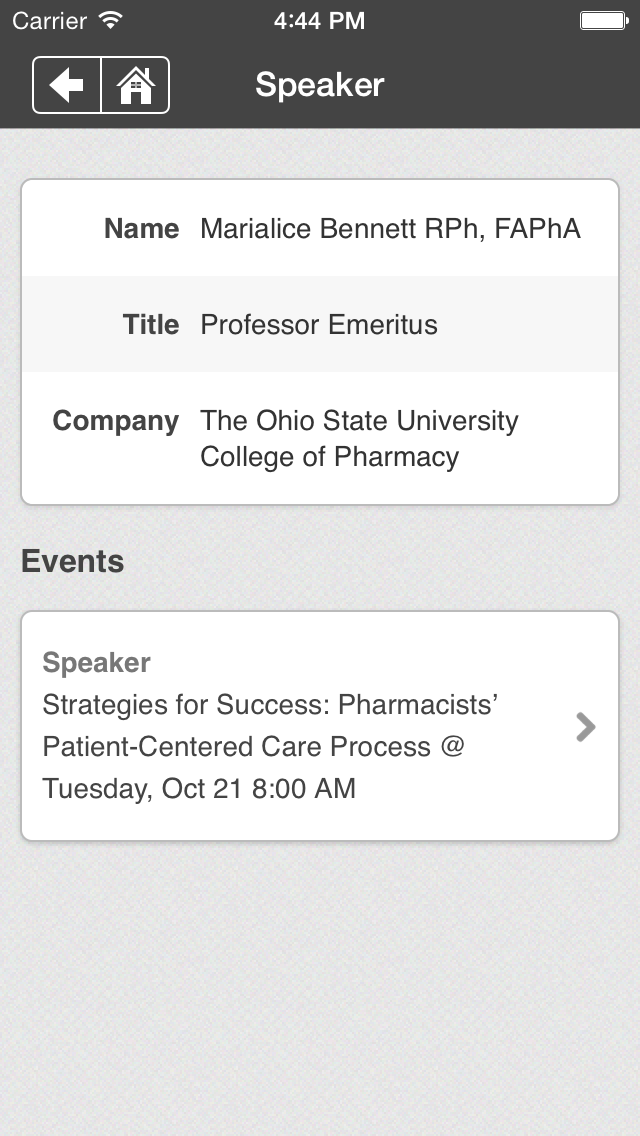Click the 4:44 PM clock

pyautogui.click(x=319, y=20)
